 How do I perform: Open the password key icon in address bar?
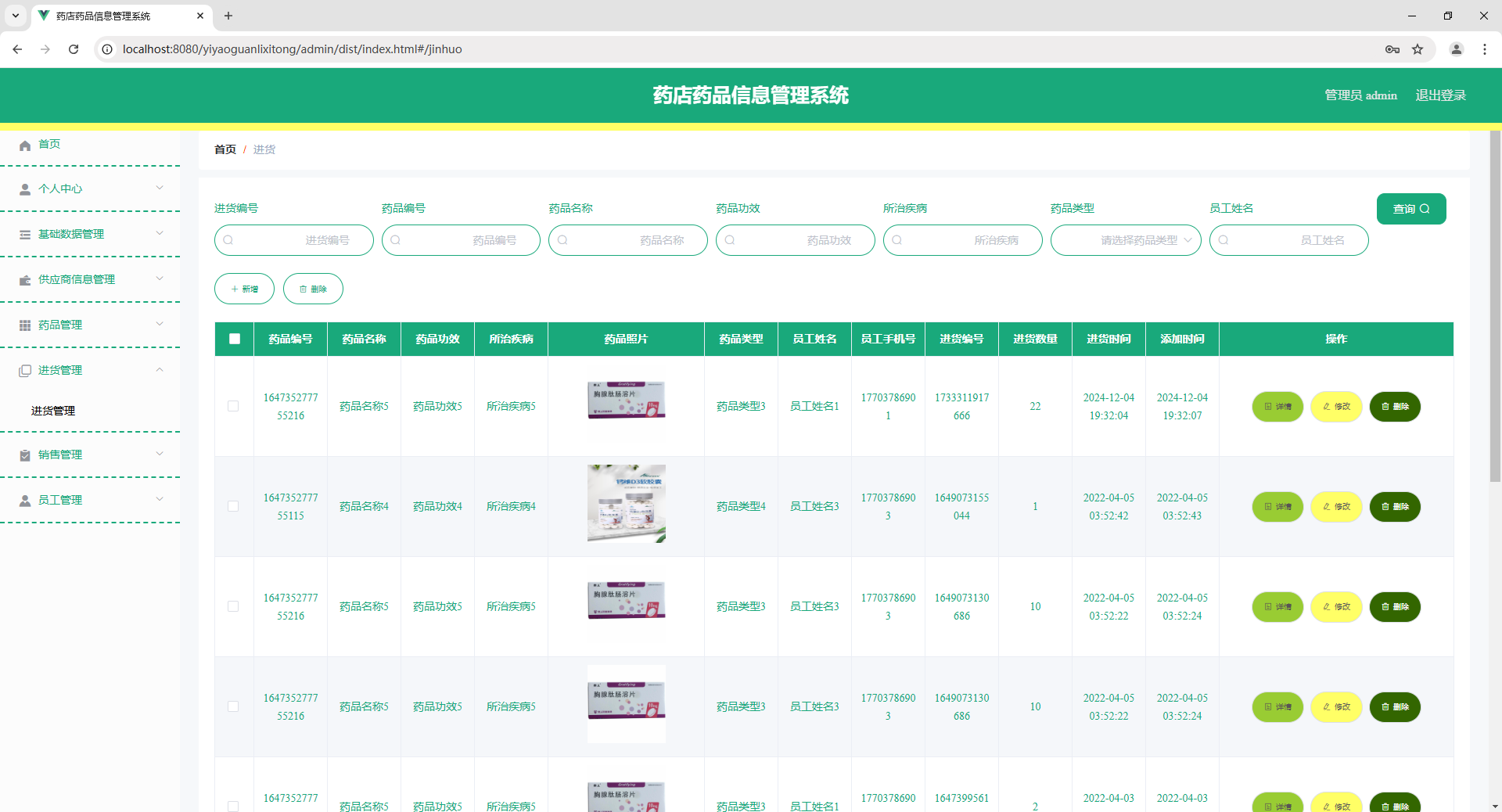1392,49
